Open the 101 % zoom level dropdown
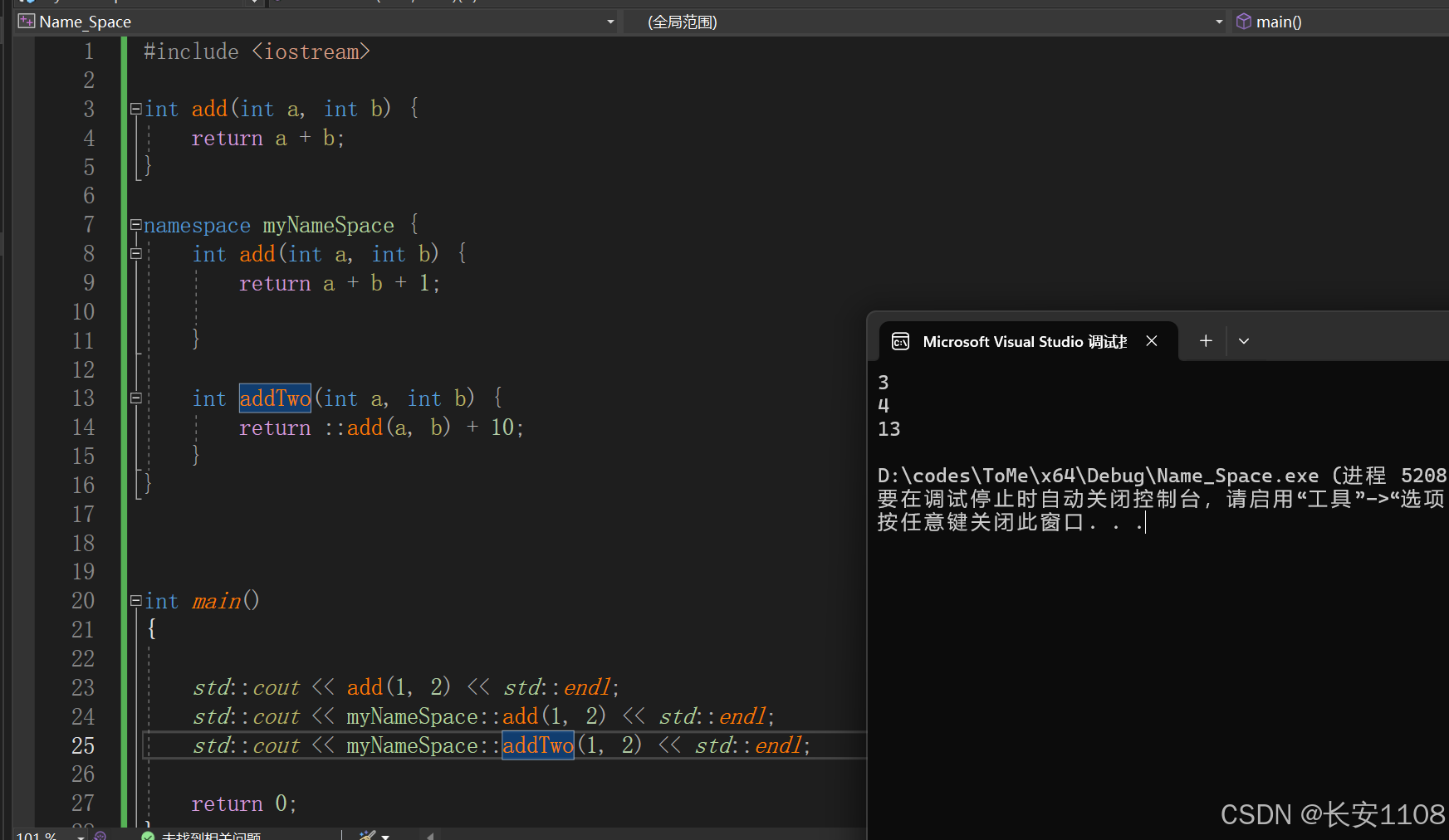 click(81, 837)
